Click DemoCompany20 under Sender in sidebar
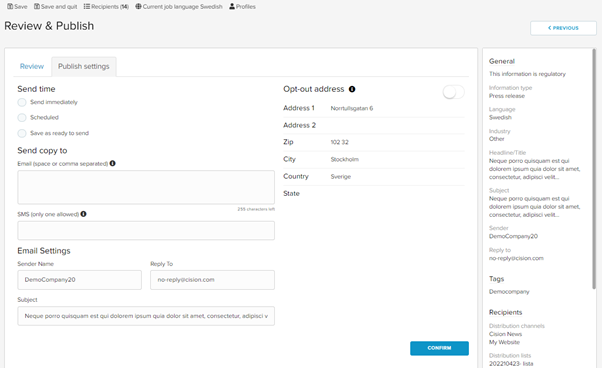The width and height of the screenshot is (602, 368). click(x=513, y=236)
